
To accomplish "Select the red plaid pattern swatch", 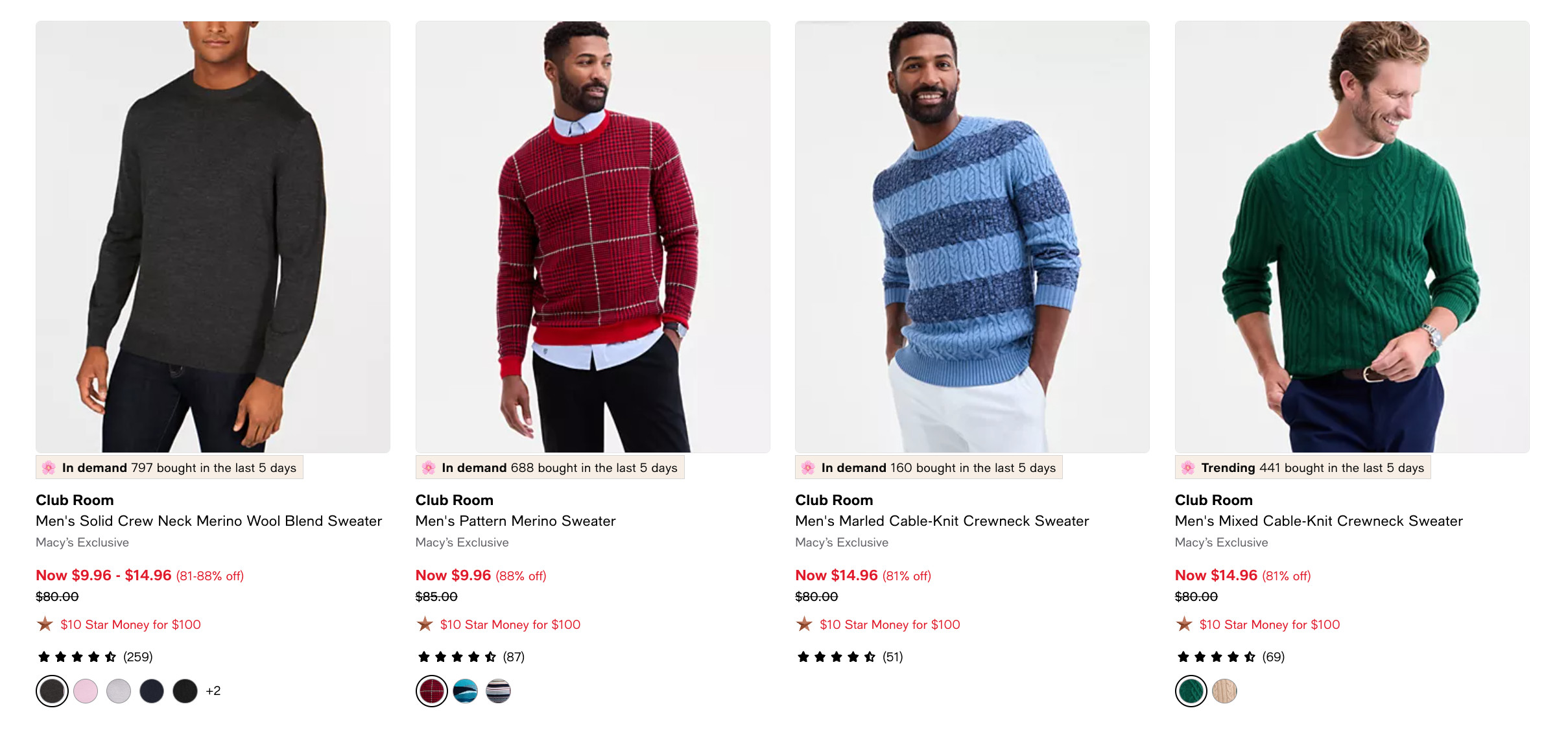I will coord(432,691).
